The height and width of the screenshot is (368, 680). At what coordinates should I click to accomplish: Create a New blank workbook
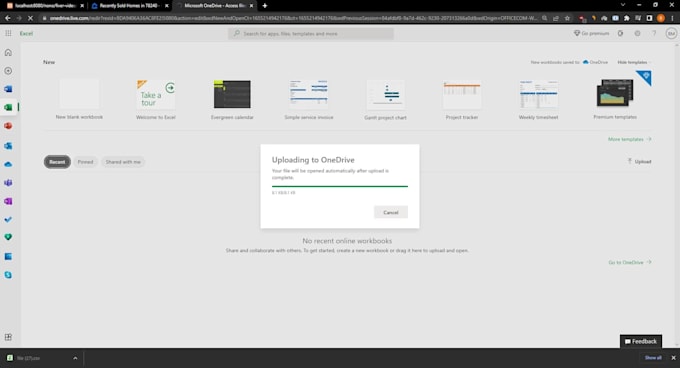point(79,99)
